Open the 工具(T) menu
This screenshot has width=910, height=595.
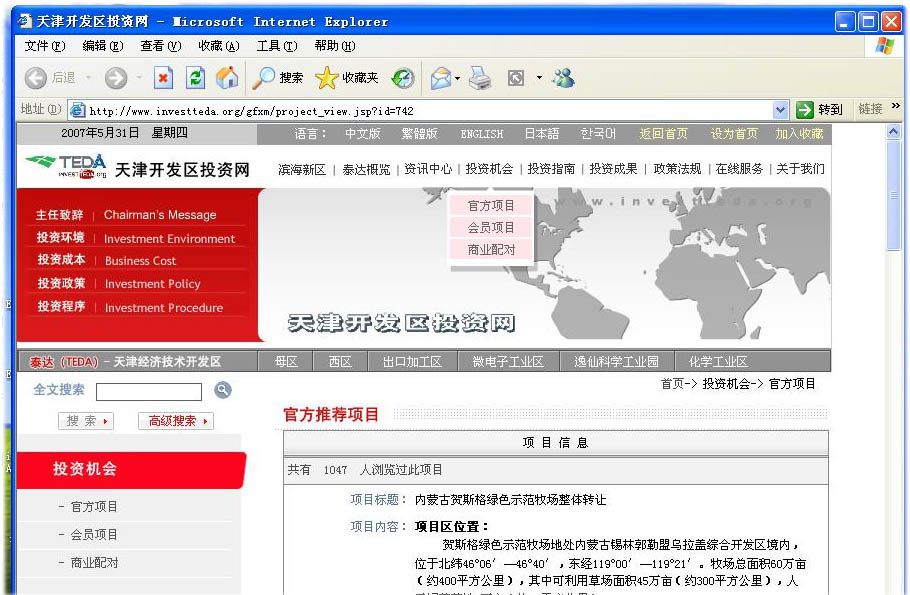tap(277, 46)
